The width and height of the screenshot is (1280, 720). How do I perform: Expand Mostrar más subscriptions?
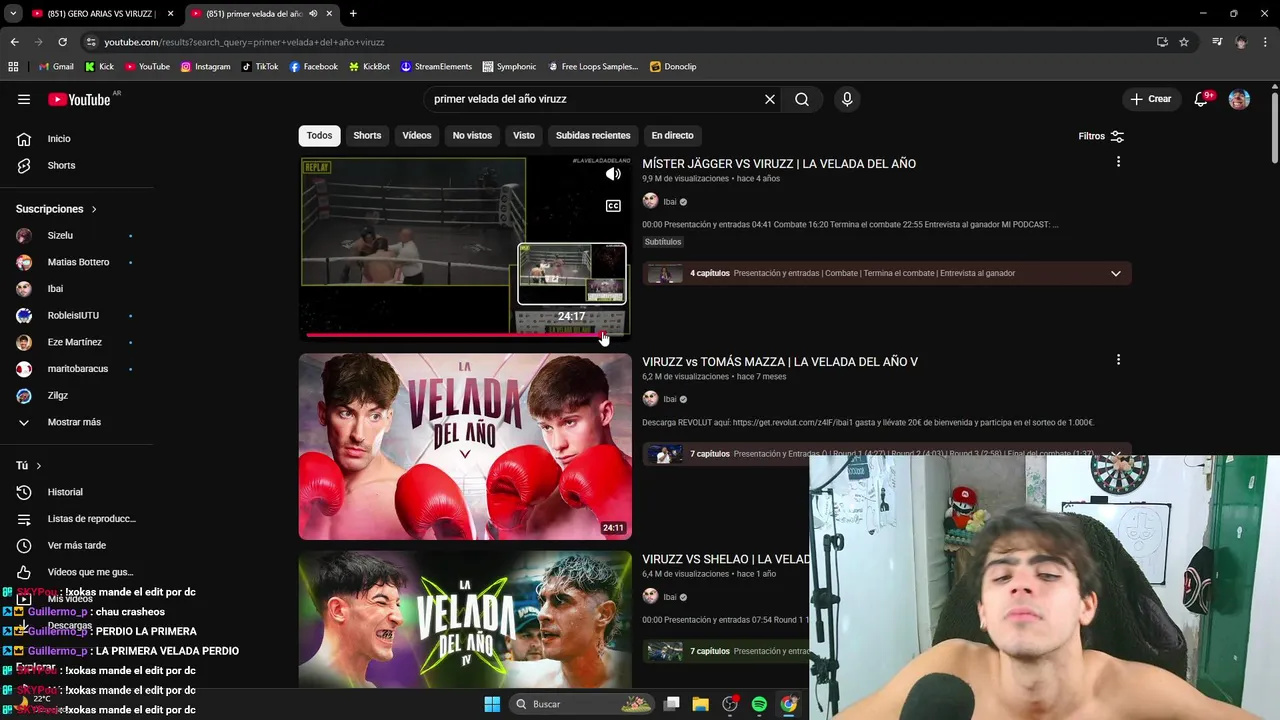76,422
